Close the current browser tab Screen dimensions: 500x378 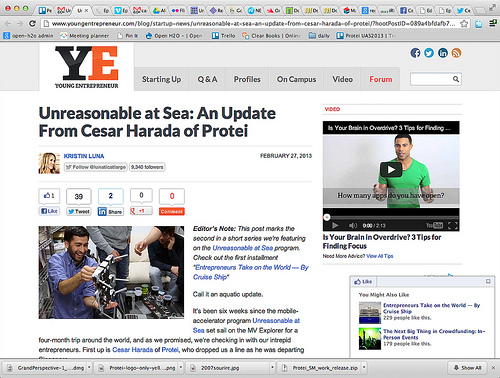pyautogui.click(x=86, y=11)
